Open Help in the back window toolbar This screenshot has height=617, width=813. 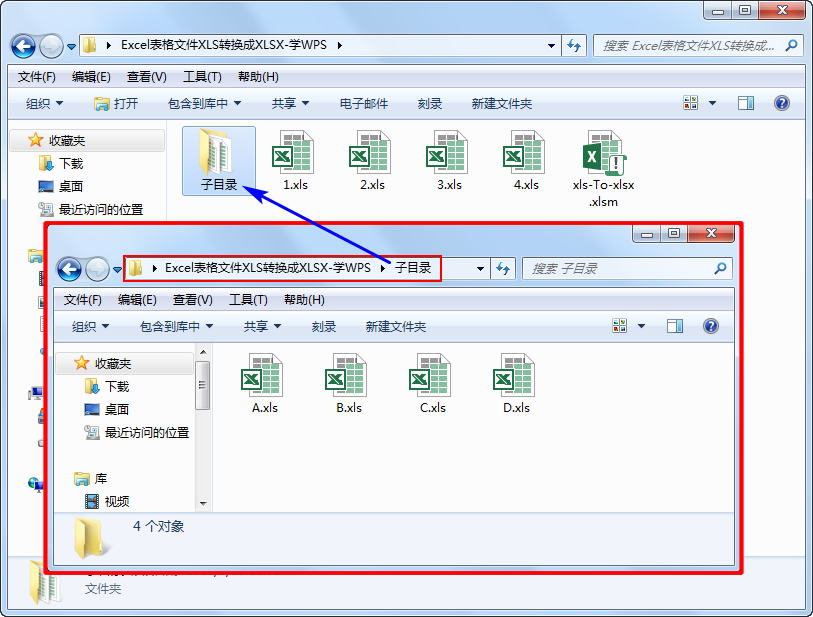coord(782,103)
